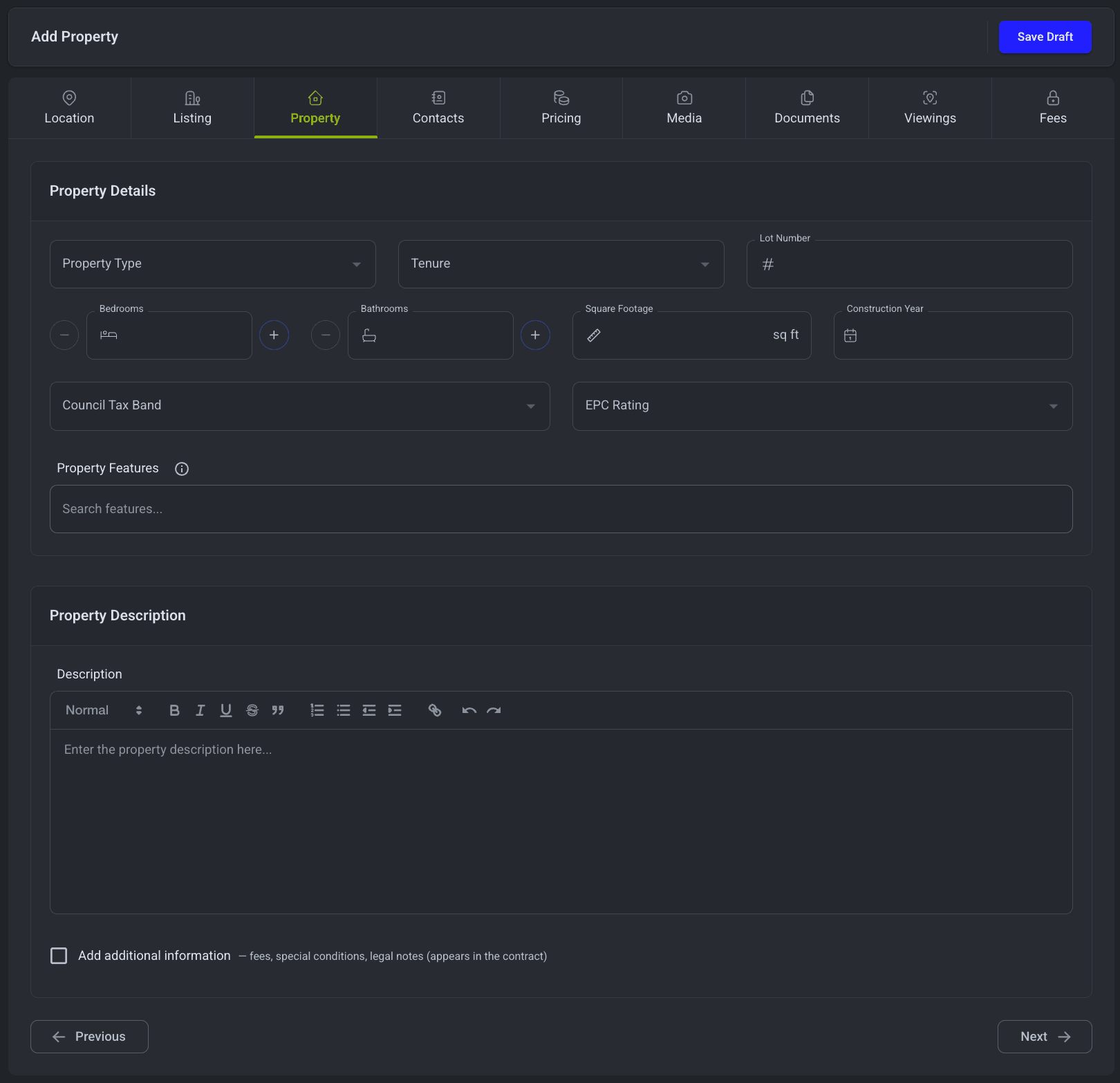
Task: Increase indent in the description editor
Action: 395,710
